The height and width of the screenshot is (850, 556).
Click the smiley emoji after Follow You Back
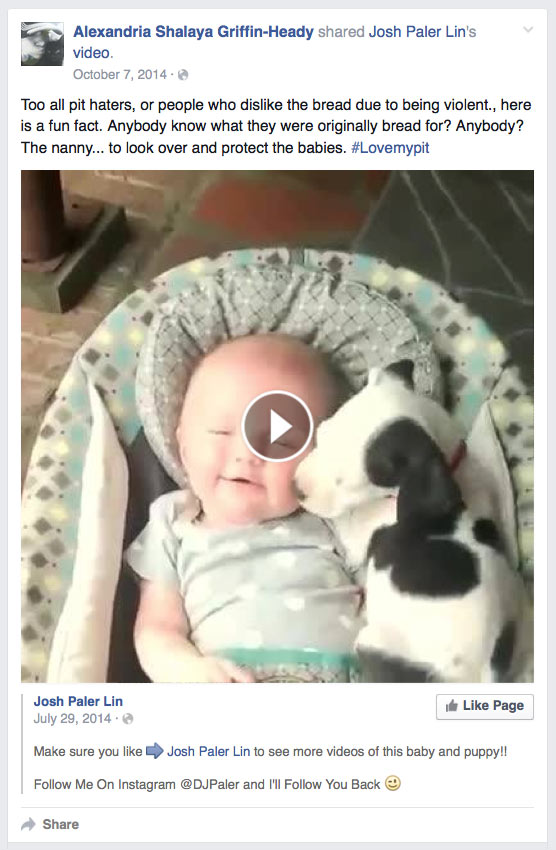[x=393, y=783]
